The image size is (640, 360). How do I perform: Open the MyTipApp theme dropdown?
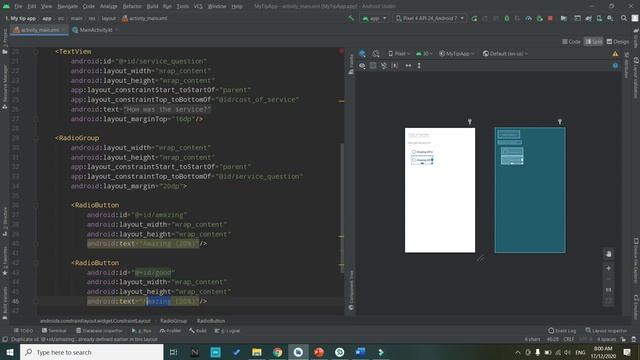456,53
